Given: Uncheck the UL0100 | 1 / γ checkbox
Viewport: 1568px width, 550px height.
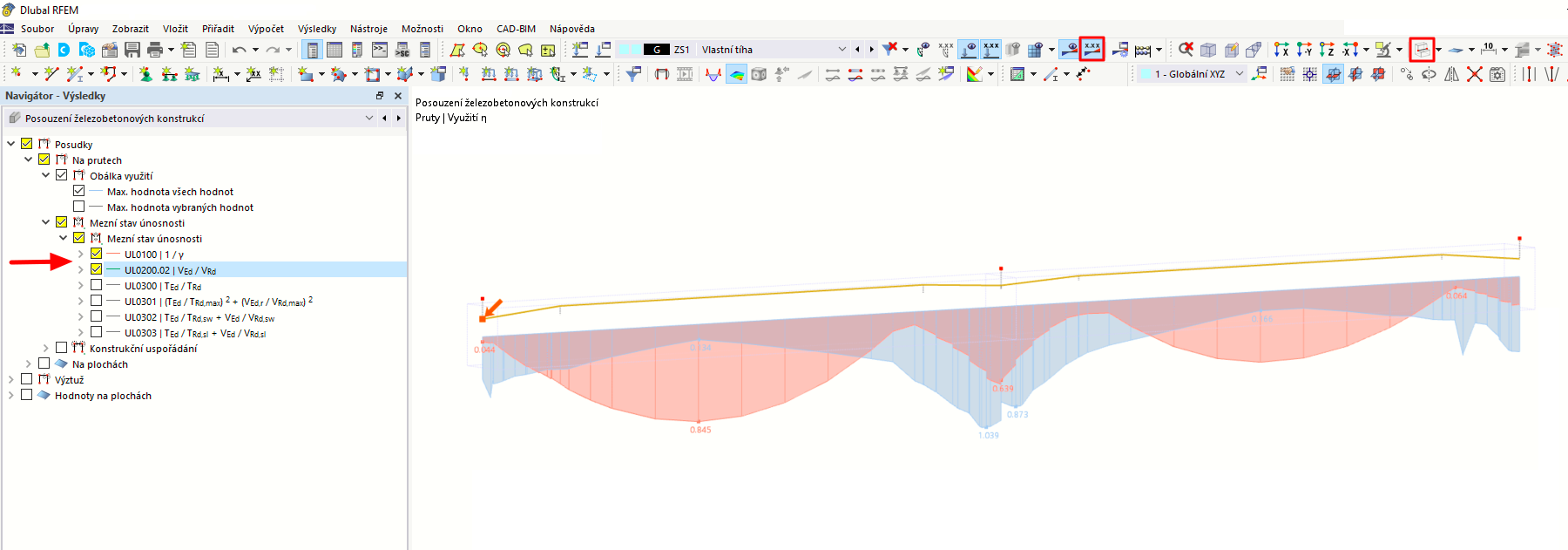Looking at the screenshot, I should 97,254.
